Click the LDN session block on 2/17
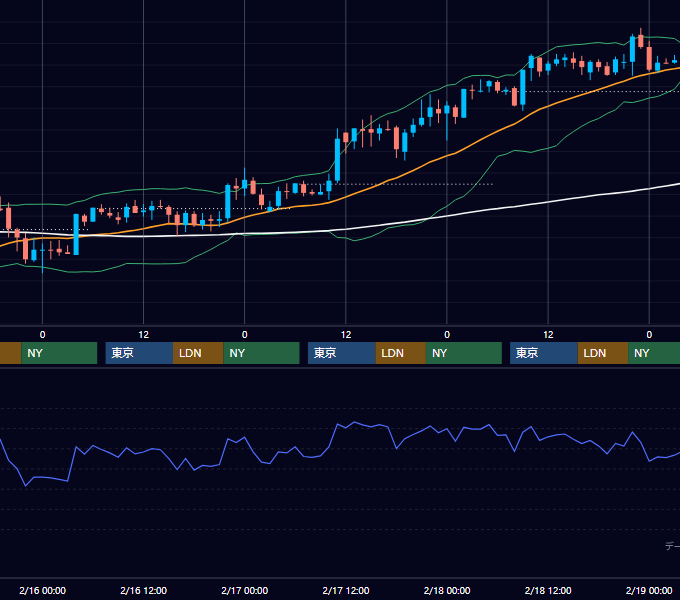The width and height of the screenshot is (680, 600). [x=400, y=353]
